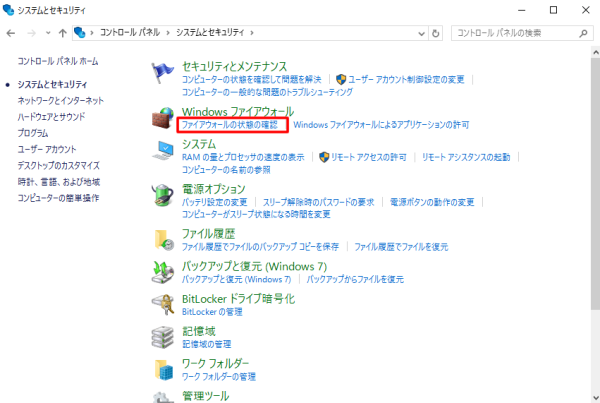Click the システムとセキュリティ sidebar entry

tap(52, 85)
